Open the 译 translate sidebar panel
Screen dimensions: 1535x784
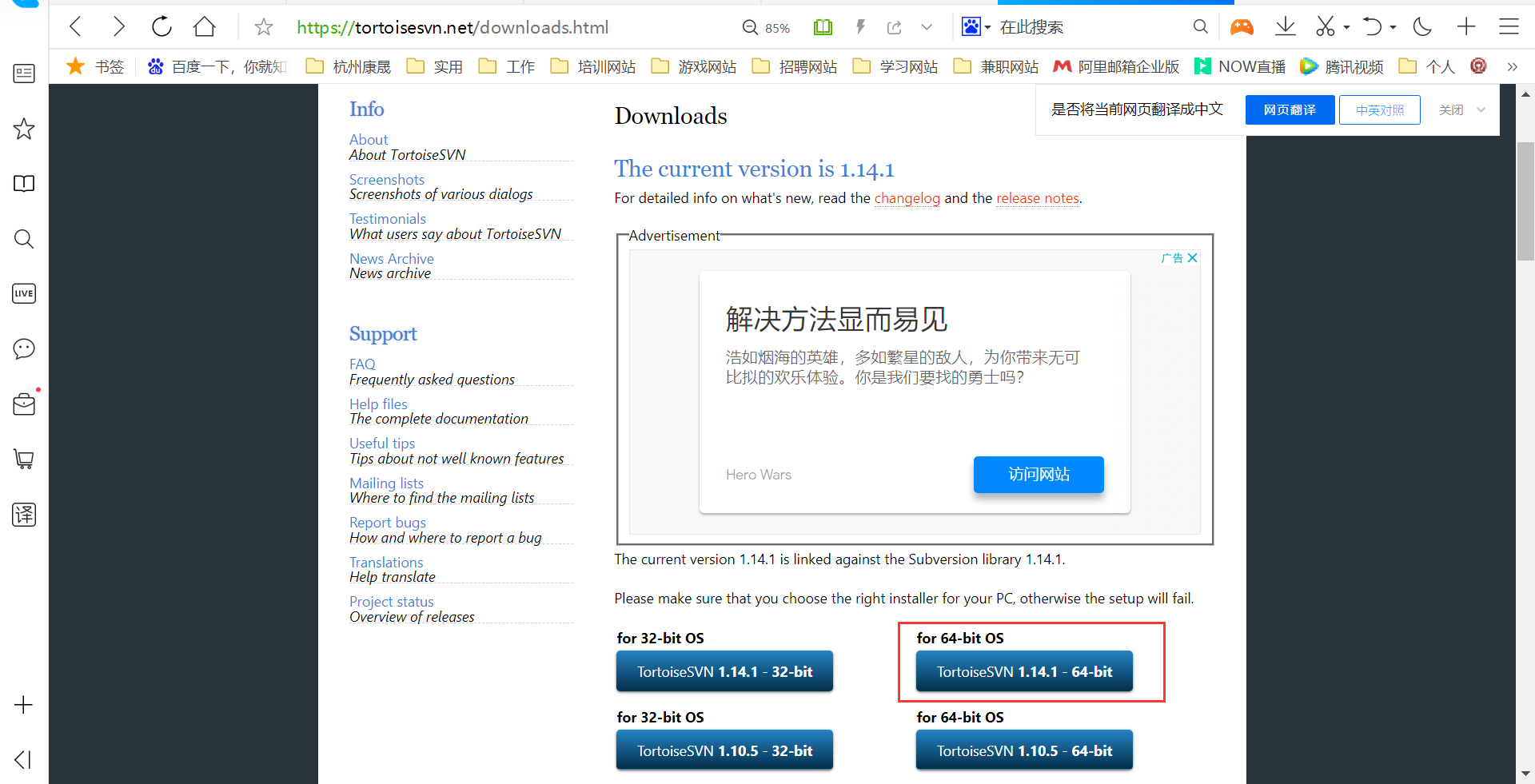[23, 515]
